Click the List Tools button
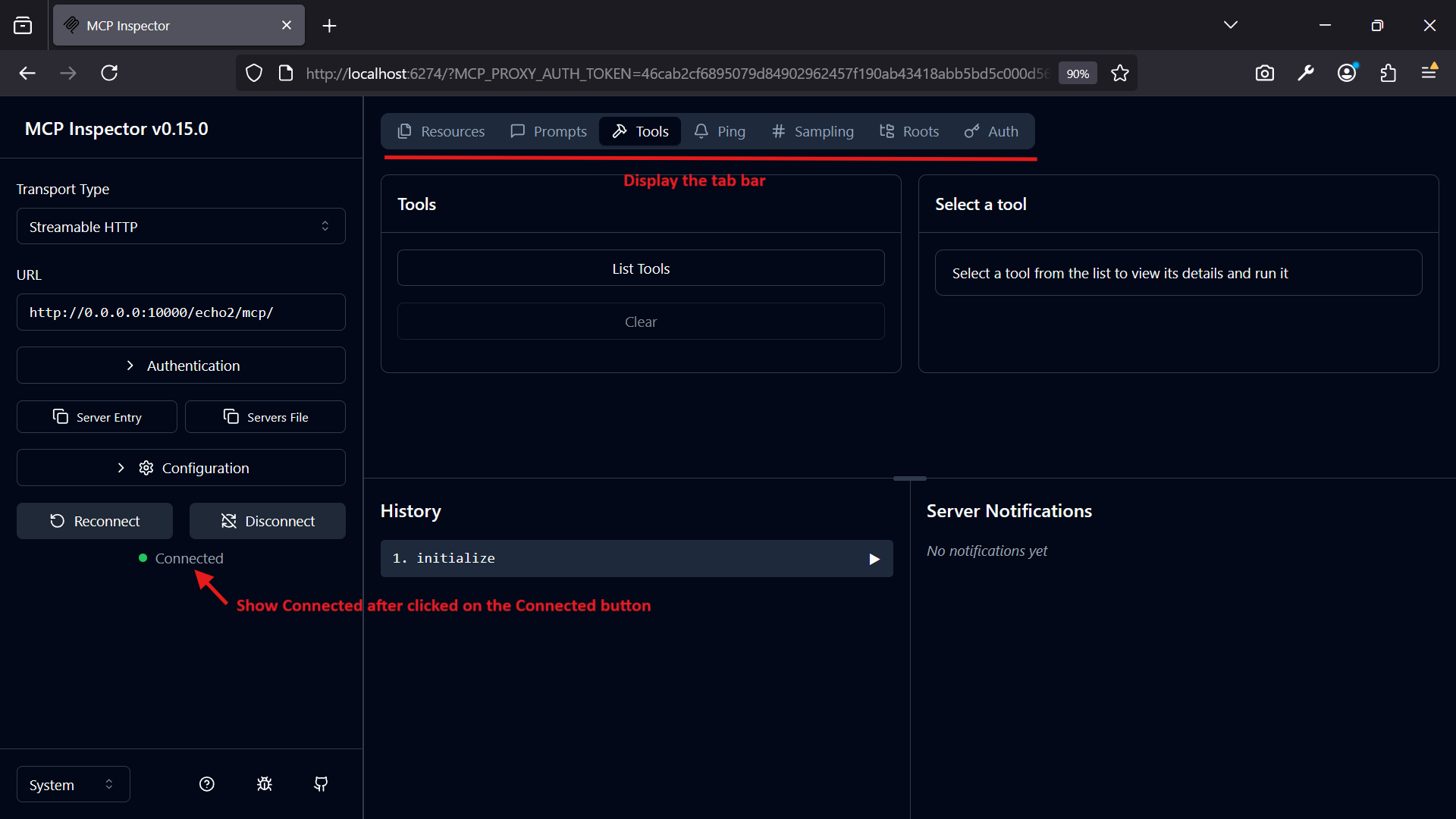This screenshot has height=819, width=1456. pos(641,268)
